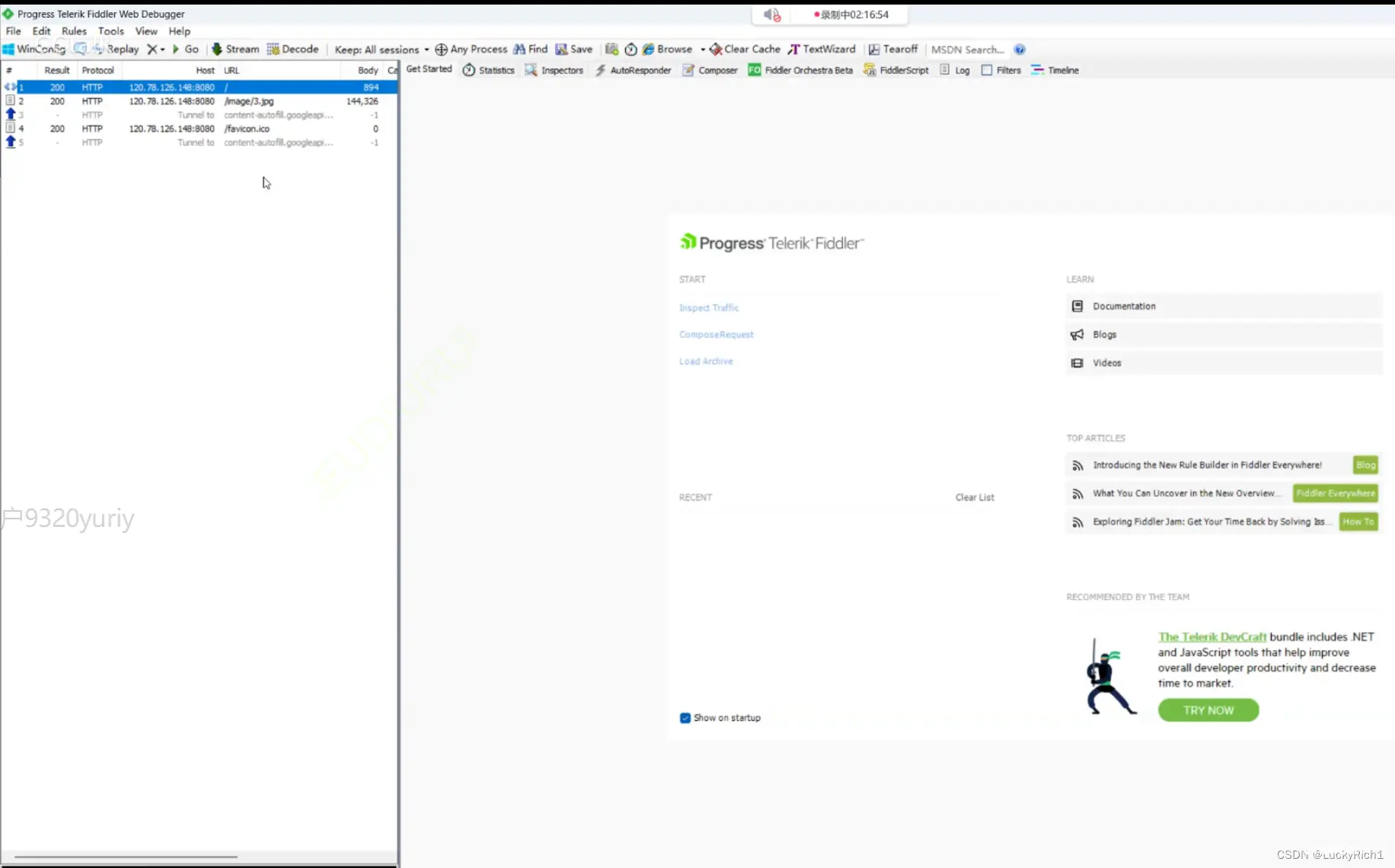1395x868 pixels.
Task: Click the Find binoculars button
Action: point(531,49)
